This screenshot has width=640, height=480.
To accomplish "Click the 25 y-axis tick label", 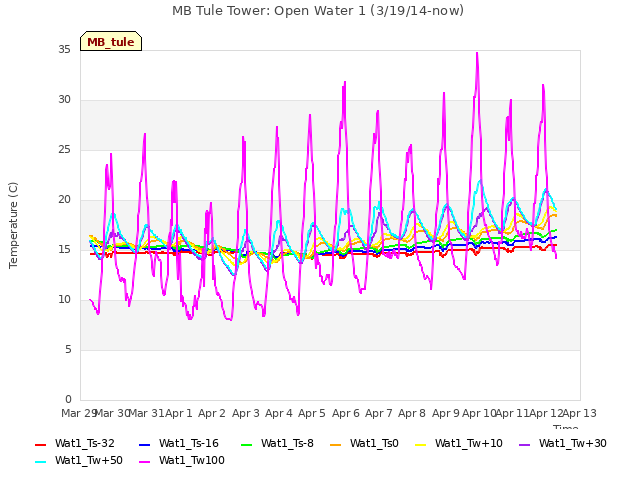I will [64, 150].
